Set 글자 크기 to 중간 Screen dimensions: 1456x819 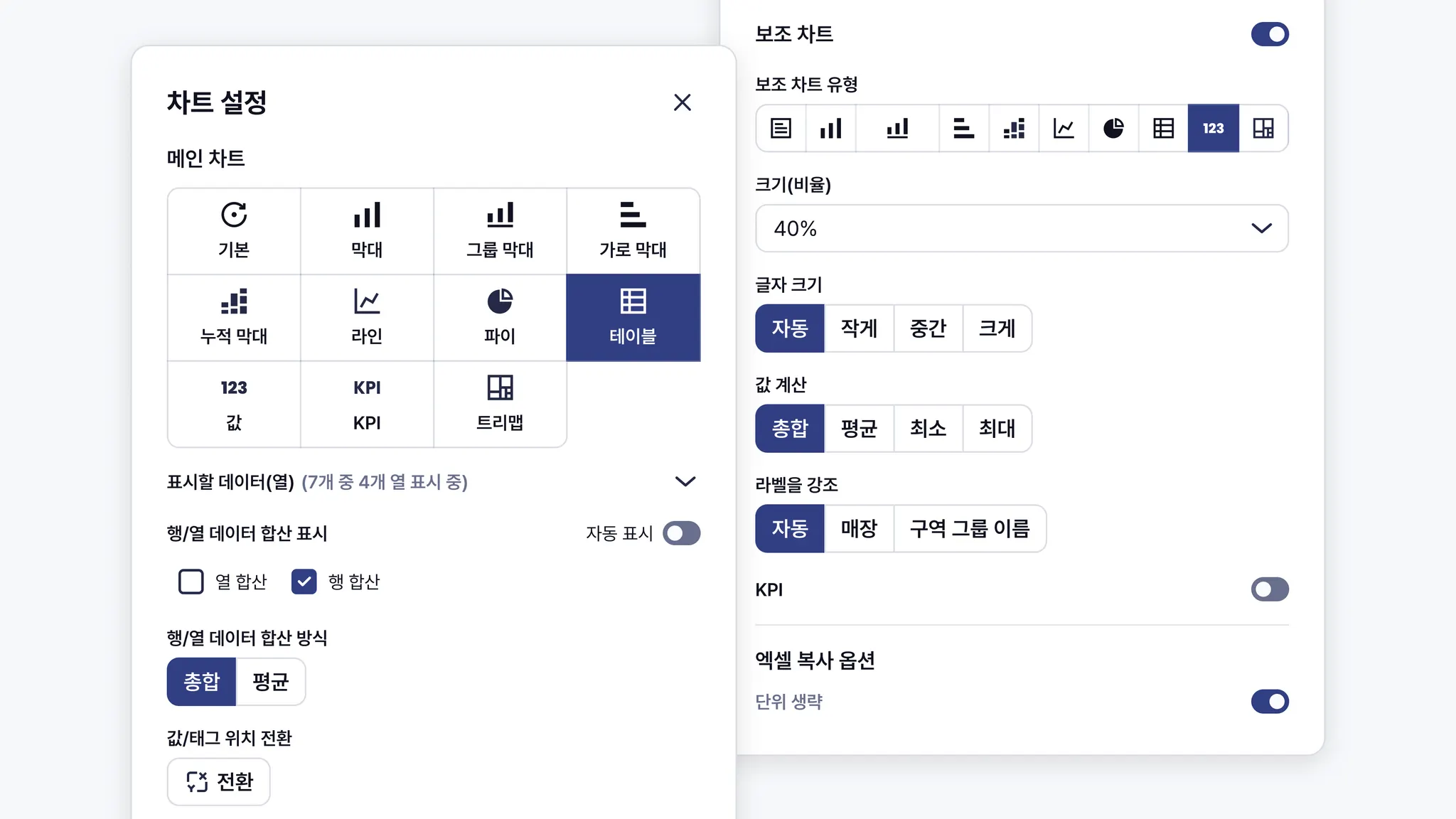coord(928,328)
